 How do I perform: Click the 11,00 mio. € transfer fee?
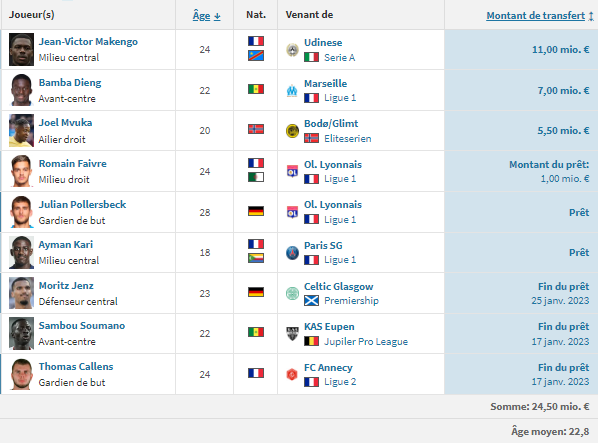point(560,50)
